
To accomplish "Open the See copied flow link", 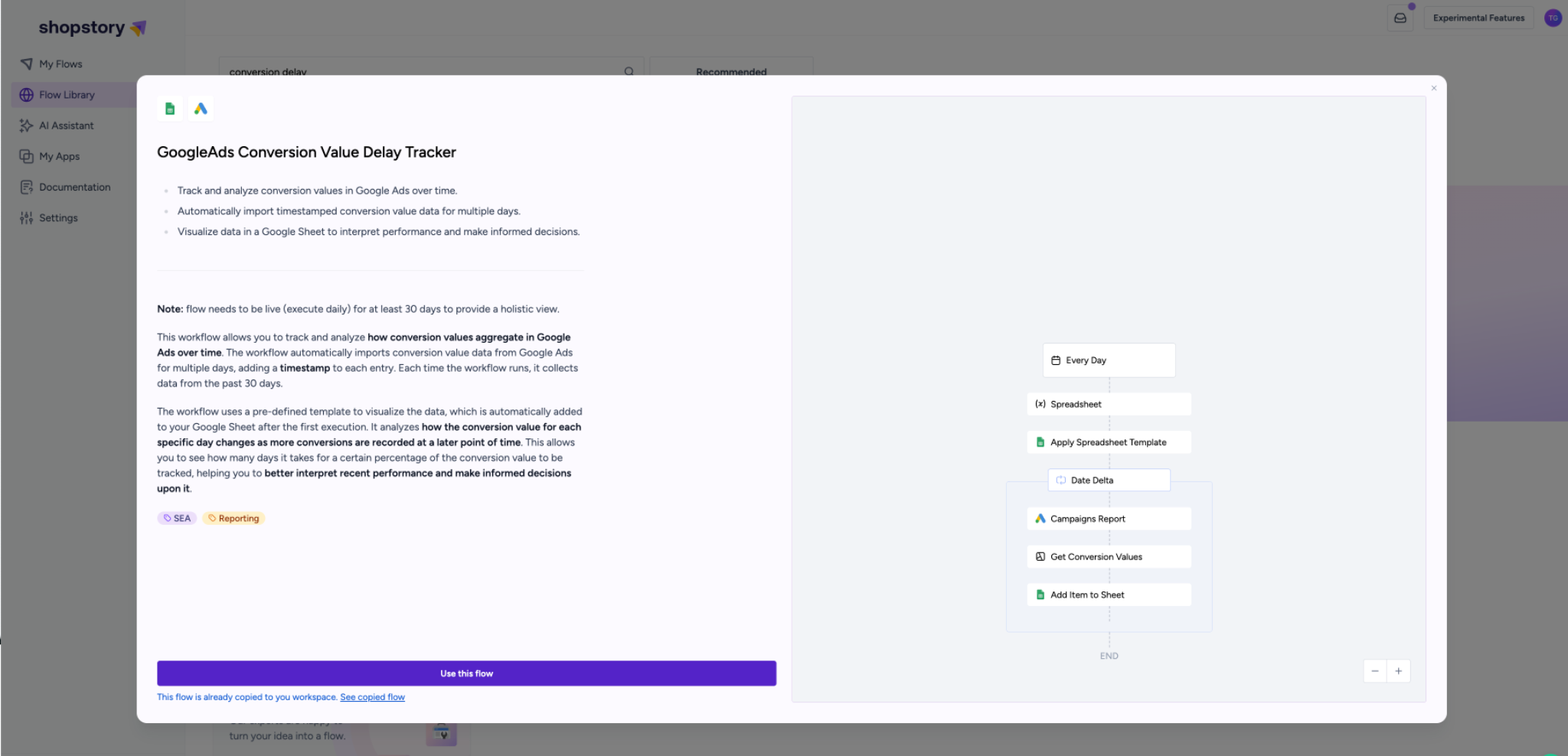I will (373, 697).
